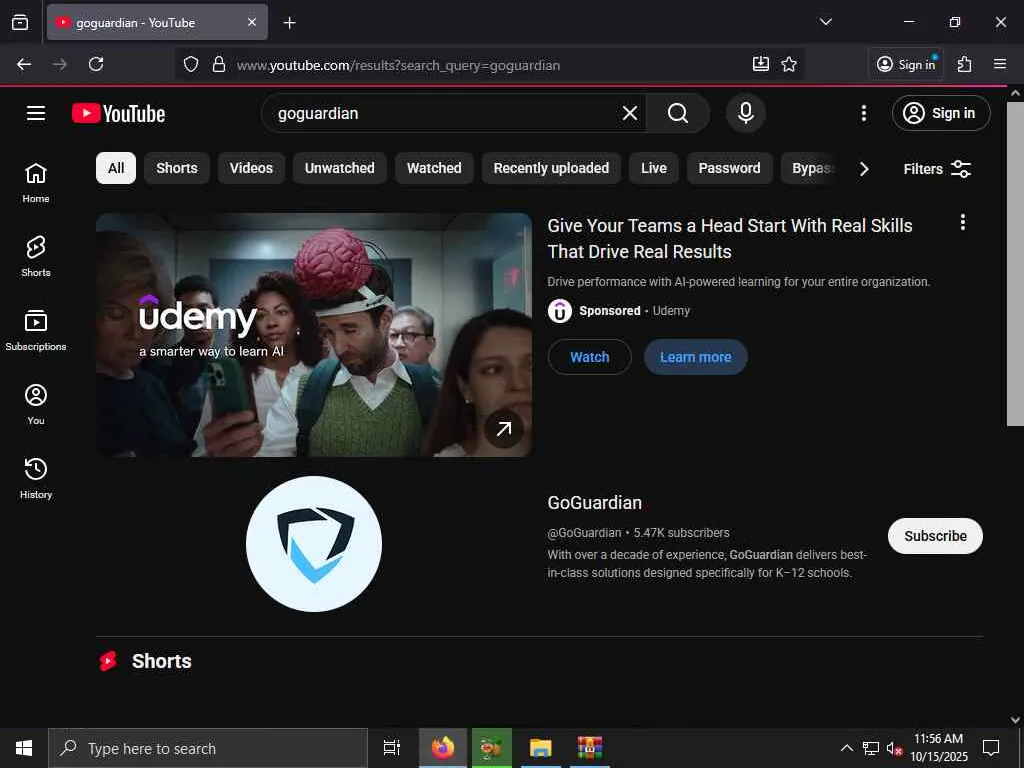Screen dimensions: 1024x768
Task: Open Firefox View in the tab bar
Action: [x=20, y=22]
